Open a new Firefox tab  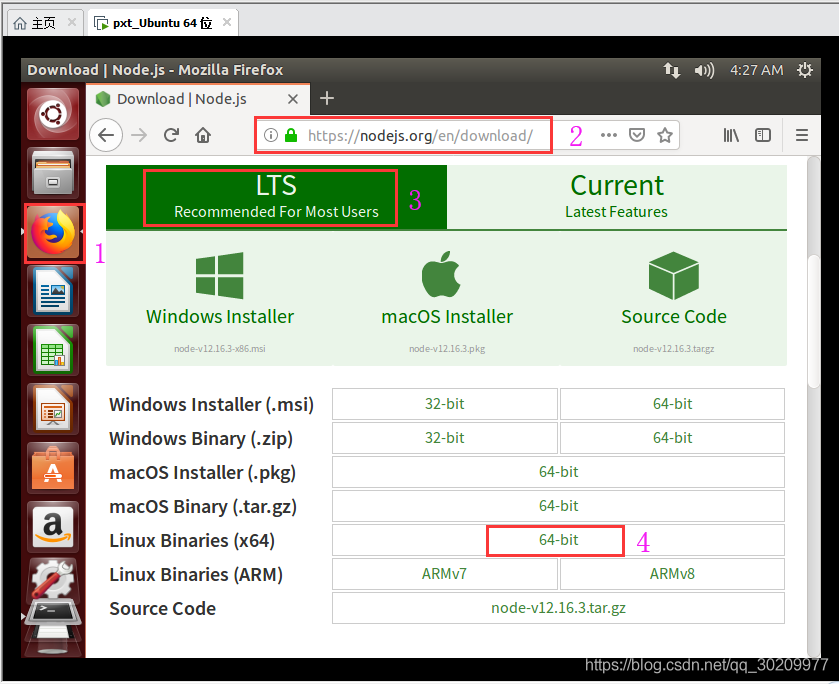(327, 98)
